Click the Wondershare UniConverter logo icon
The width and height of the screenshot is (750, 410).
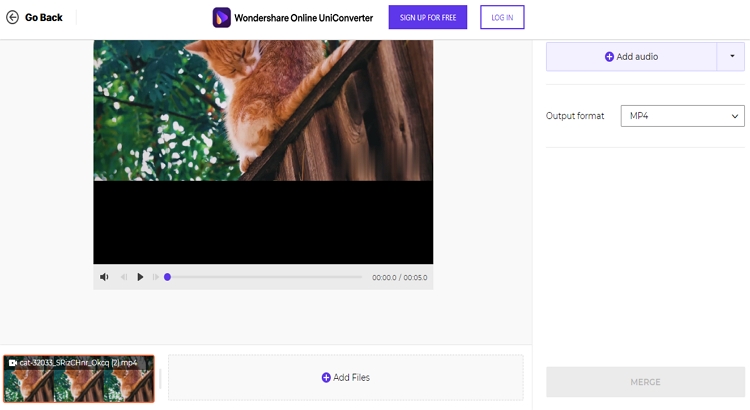click(x=221, y=18)
